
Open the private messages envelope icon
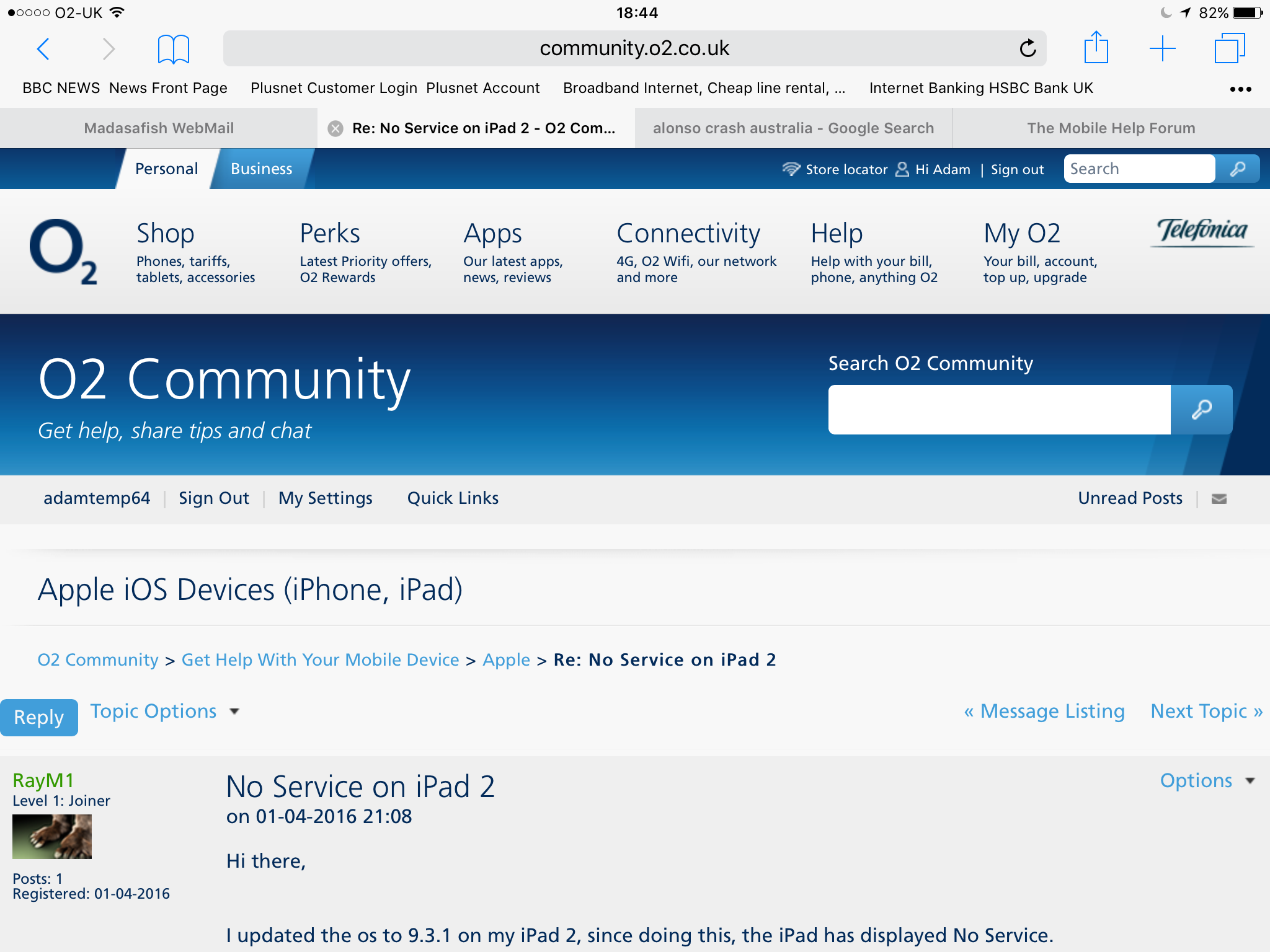[x=1219, y=499]
